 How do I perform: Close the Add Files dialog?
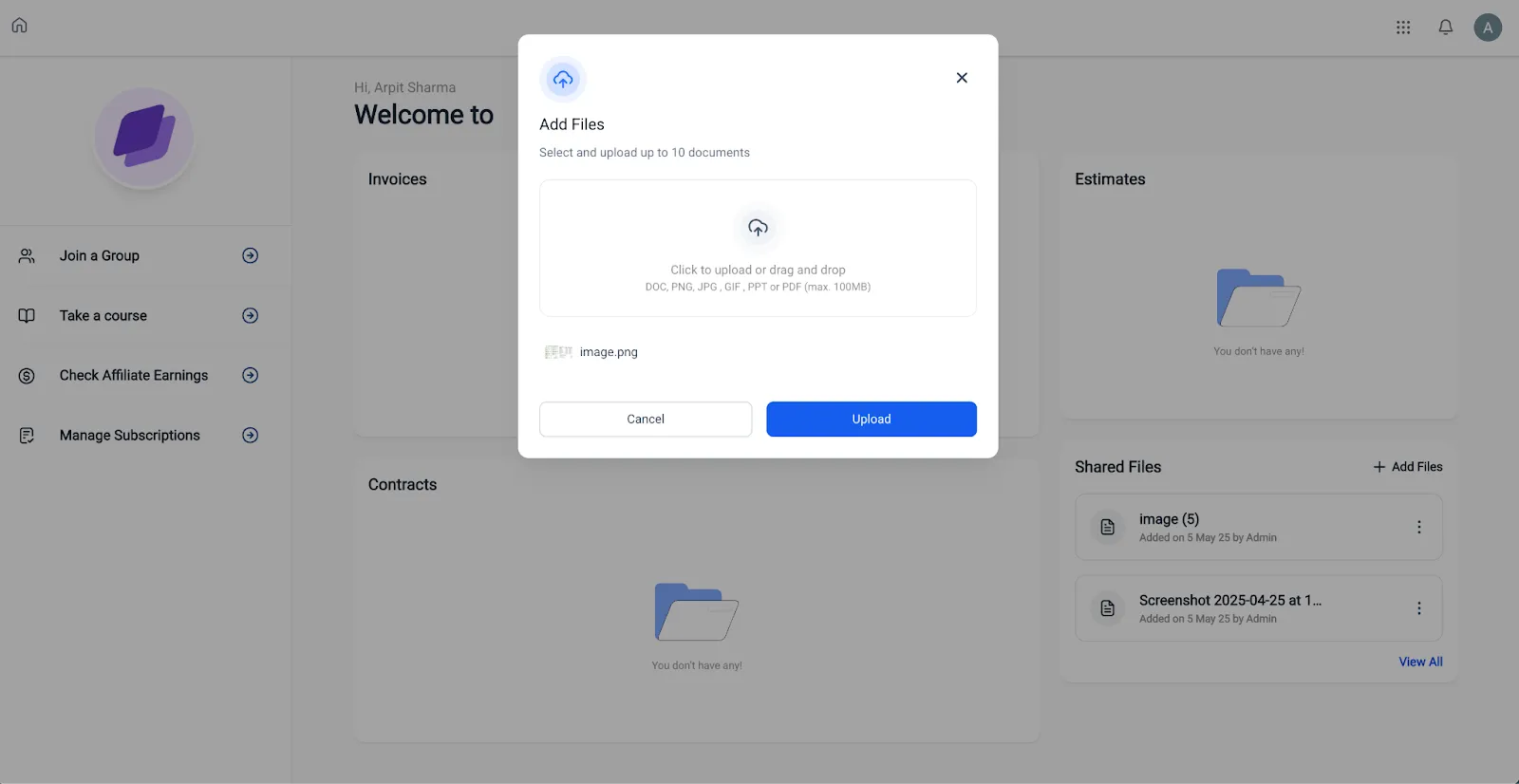962,78
